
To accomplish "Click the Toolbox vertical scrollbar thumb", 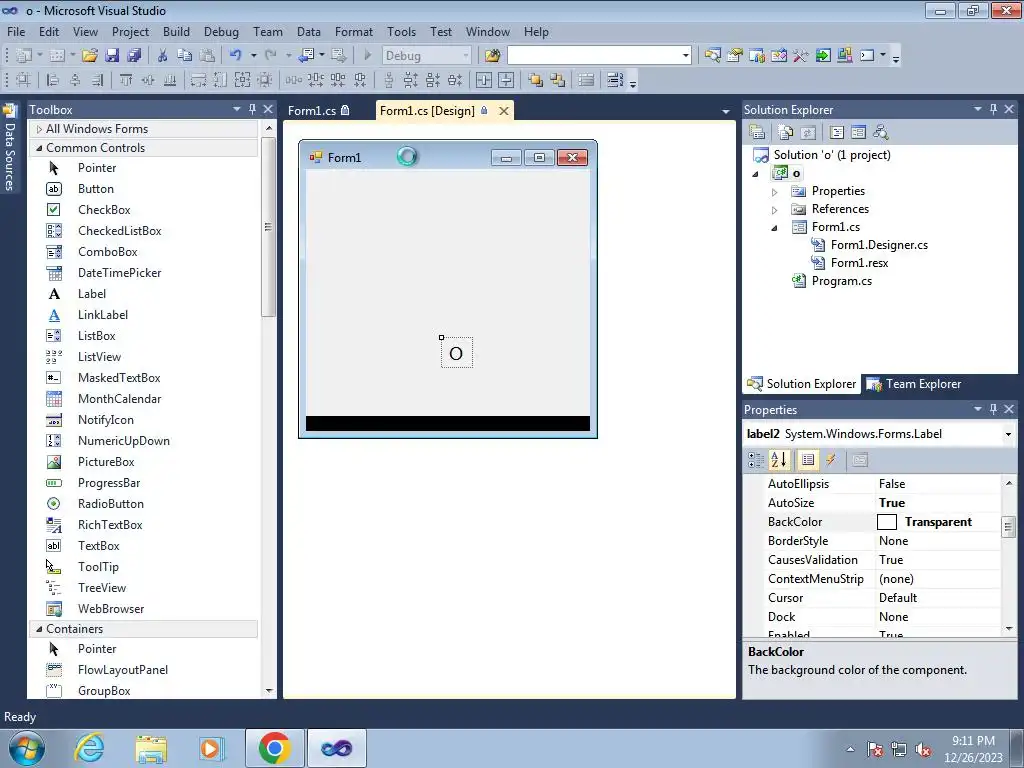I will click(268, 227).
